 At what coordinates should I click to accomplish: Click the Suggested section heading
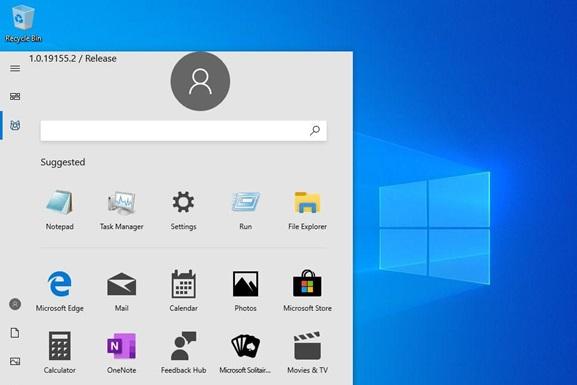coord(63,162)
